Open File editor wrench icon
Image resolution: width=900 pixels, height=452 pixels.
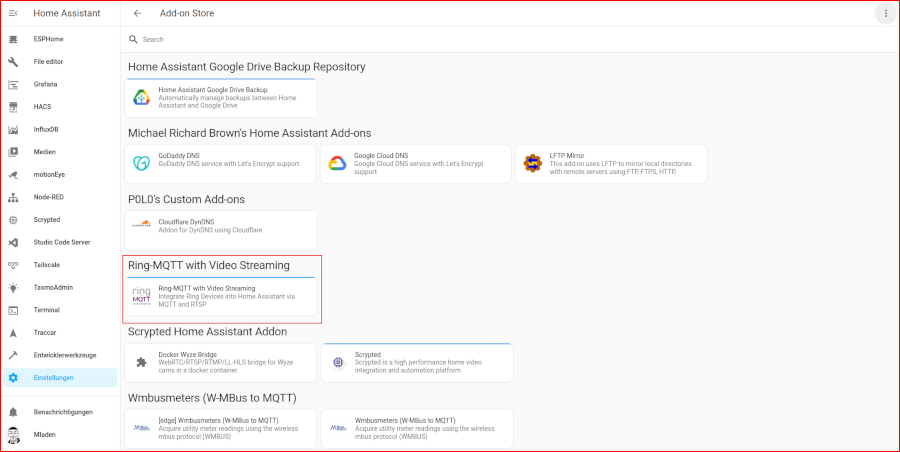[13, 61]
